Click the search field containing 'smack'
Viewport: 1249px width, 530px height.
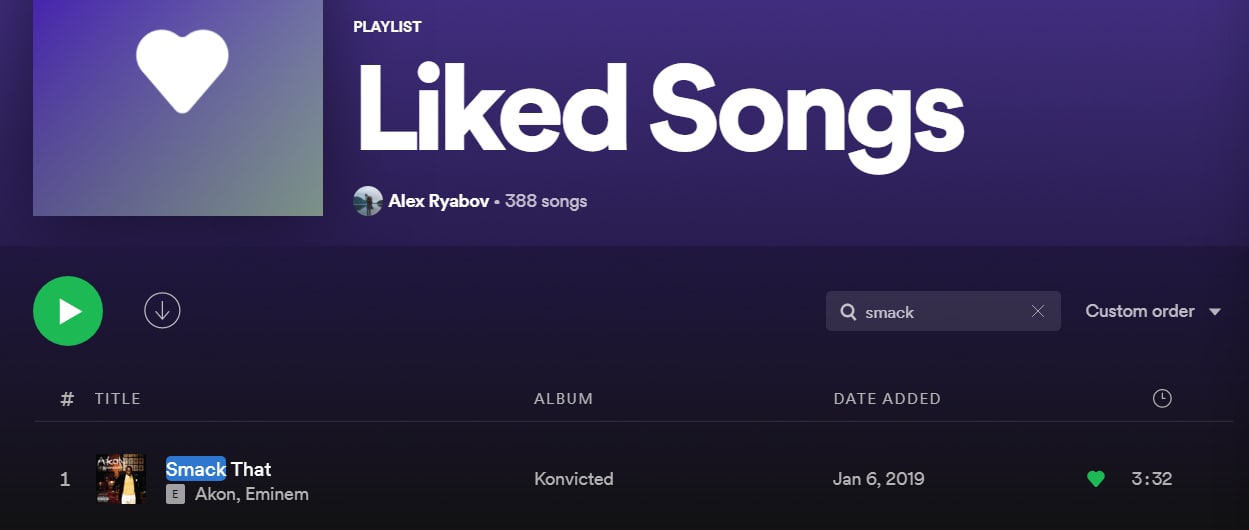[x=940, y=312]
